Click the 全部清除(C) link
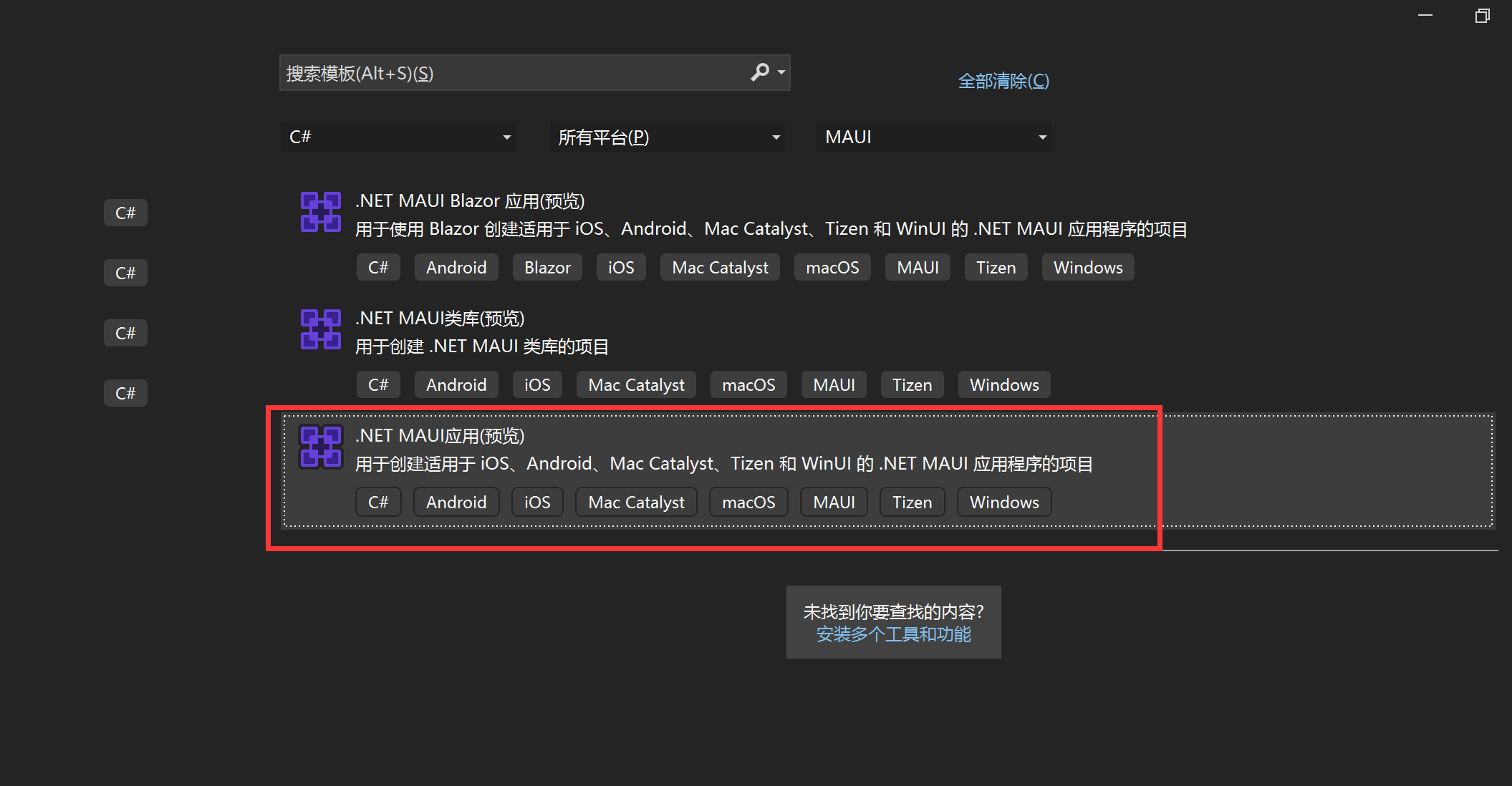This screenshot has height=786, width=1512. click(1003, 81)
